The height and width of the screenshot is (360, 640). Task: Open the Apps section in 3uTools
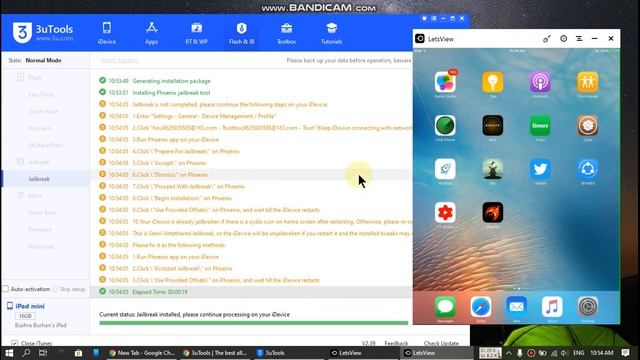151,33
